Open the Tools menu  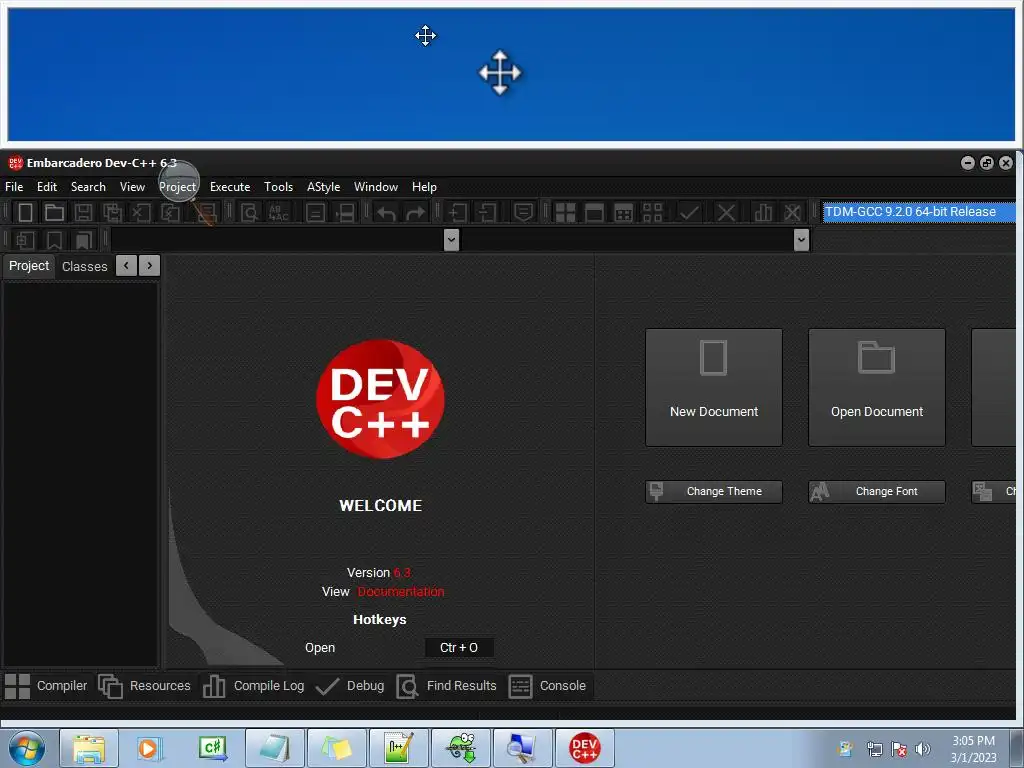[278, 187]
